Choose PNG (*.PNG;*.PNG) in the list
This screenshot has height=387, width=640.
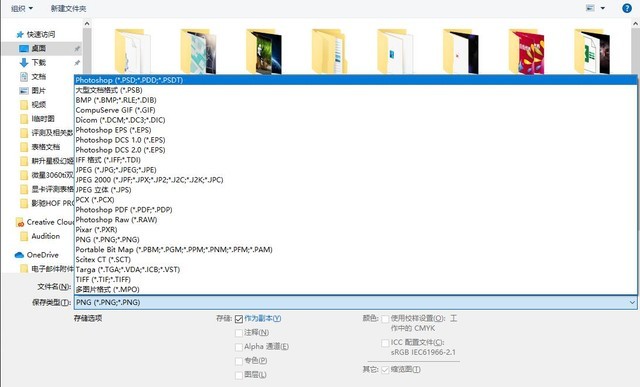pyautogui.click(x=356, y=240)
